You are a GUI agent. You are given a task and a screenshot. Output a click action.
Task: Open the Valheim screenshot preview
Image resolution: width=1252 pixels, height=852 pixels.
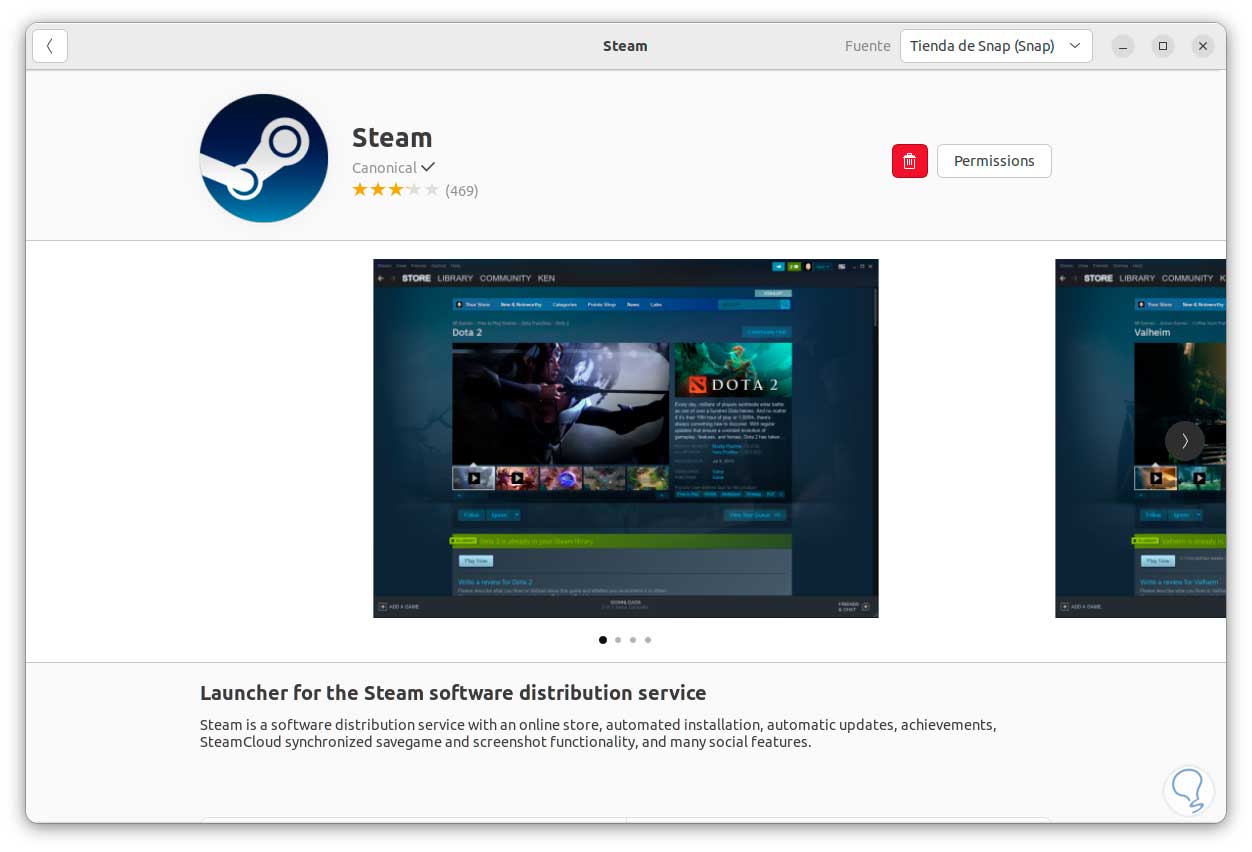point(1140,438)
